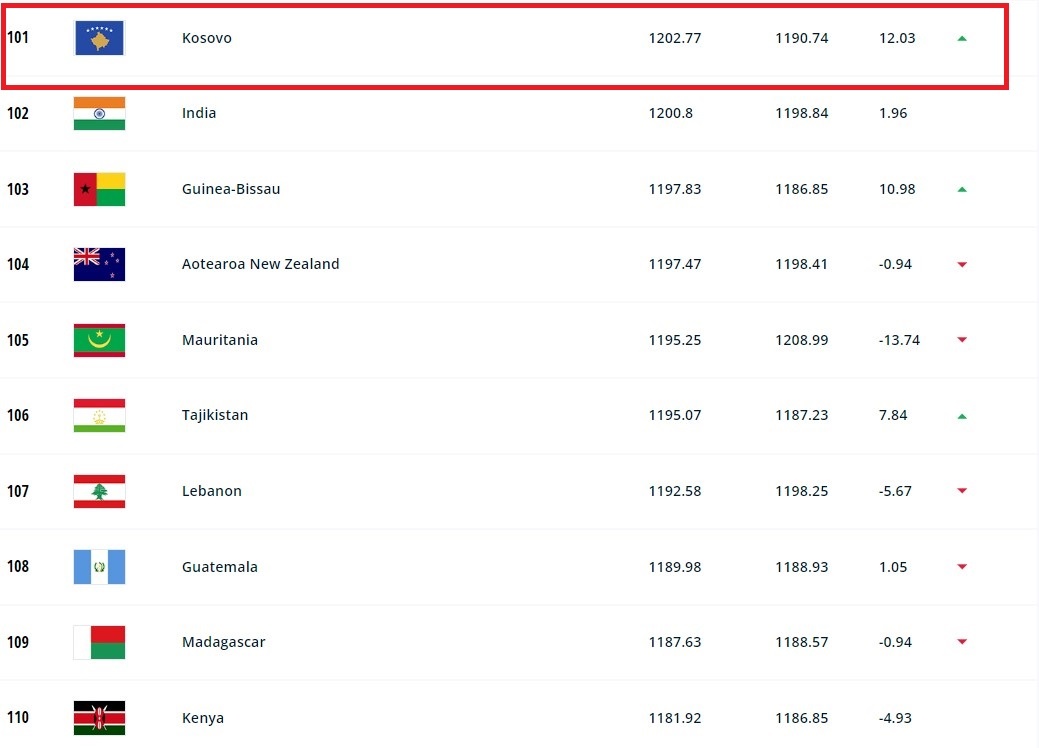Open the Aotearoa New Zealand link
1039x748 pixels.
[260, 264]
